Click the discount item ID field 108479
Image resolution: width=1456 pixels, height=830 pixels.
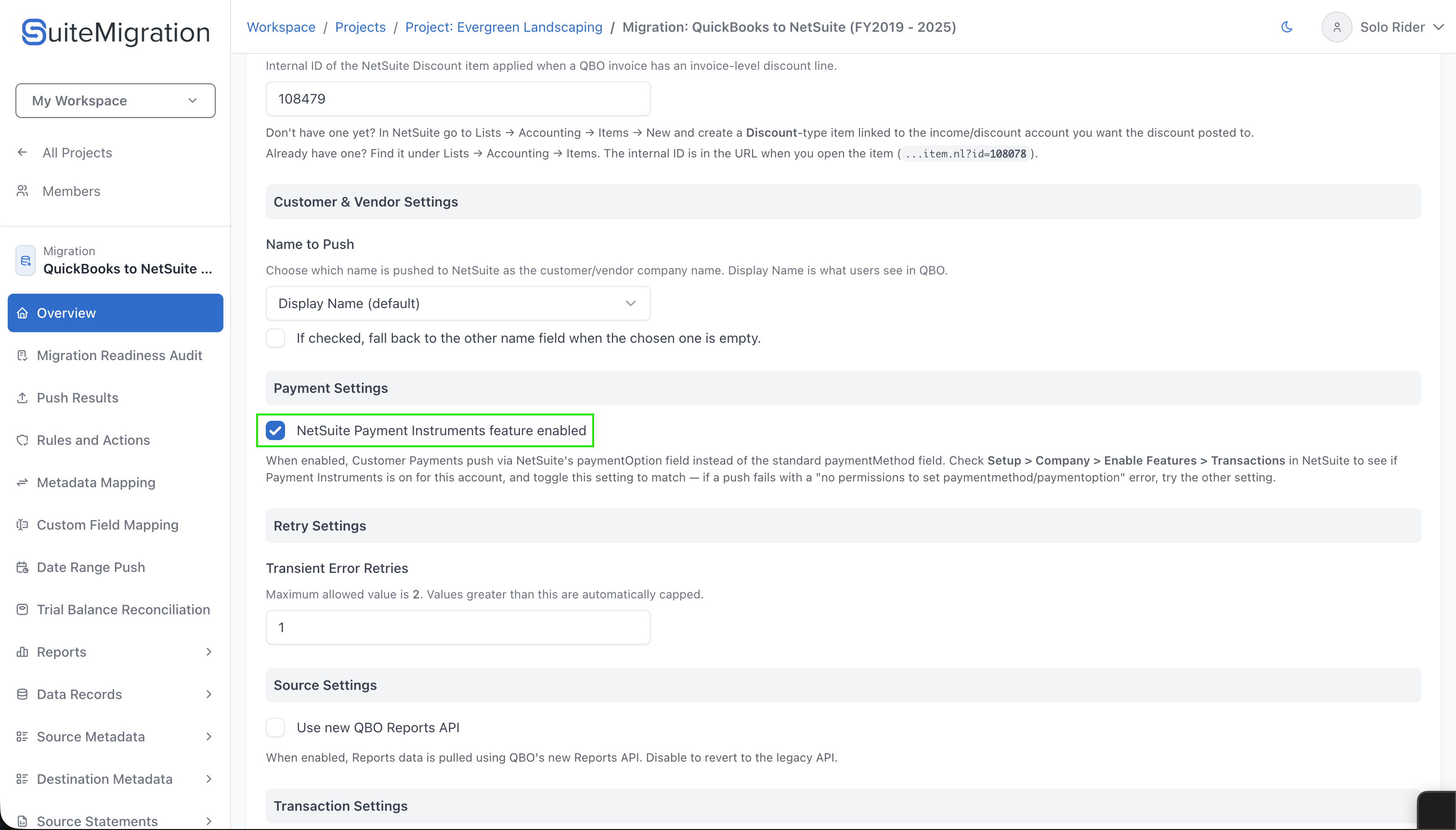tap(458, 99)
